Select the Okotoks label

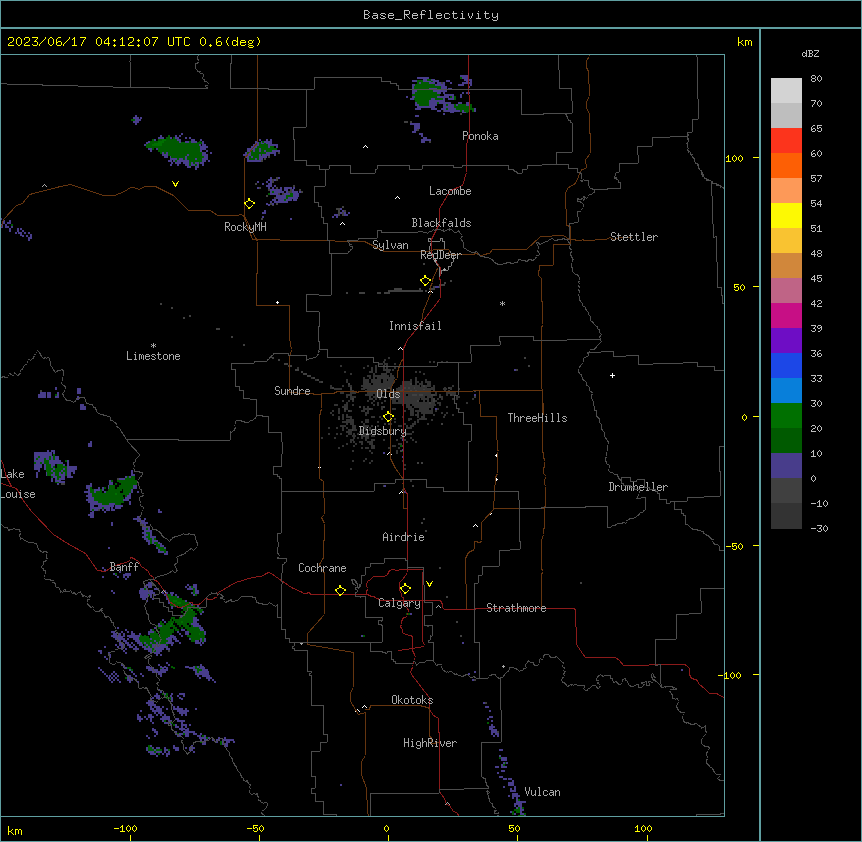(x=412, y=700)
